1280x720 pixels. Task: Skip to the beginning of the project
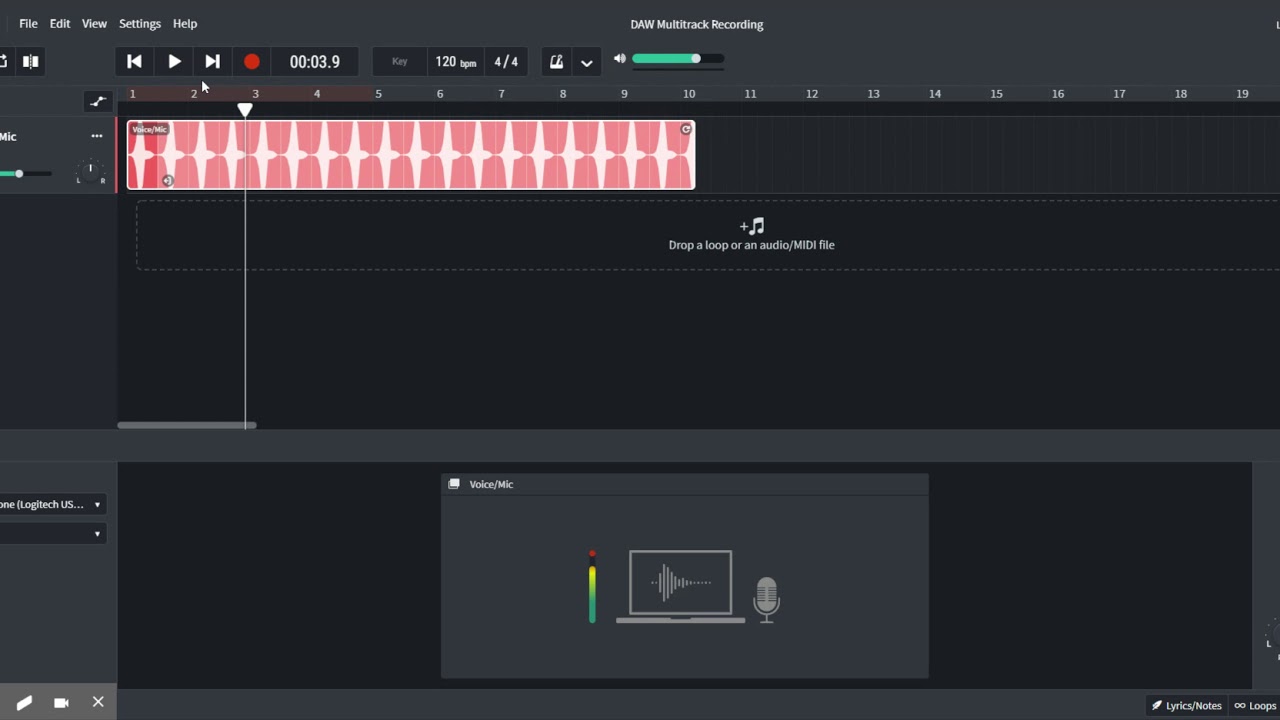coord(134,61)
